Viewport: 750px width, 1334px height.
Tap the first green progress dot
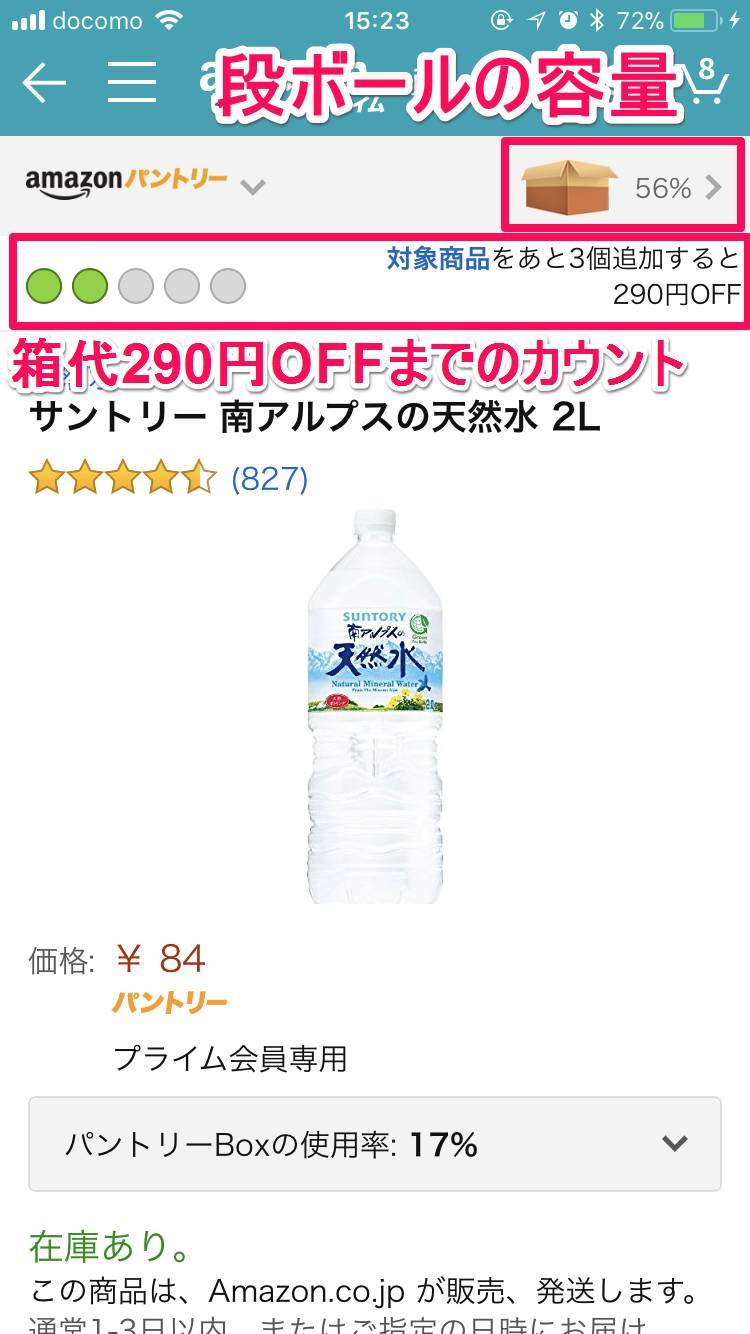(x=44, y=286)
